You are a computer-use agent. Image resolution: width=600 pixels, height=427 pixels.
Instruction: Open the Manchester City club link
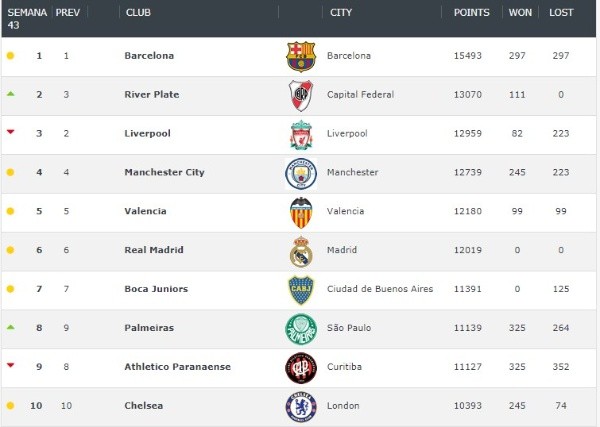point(164,173)
